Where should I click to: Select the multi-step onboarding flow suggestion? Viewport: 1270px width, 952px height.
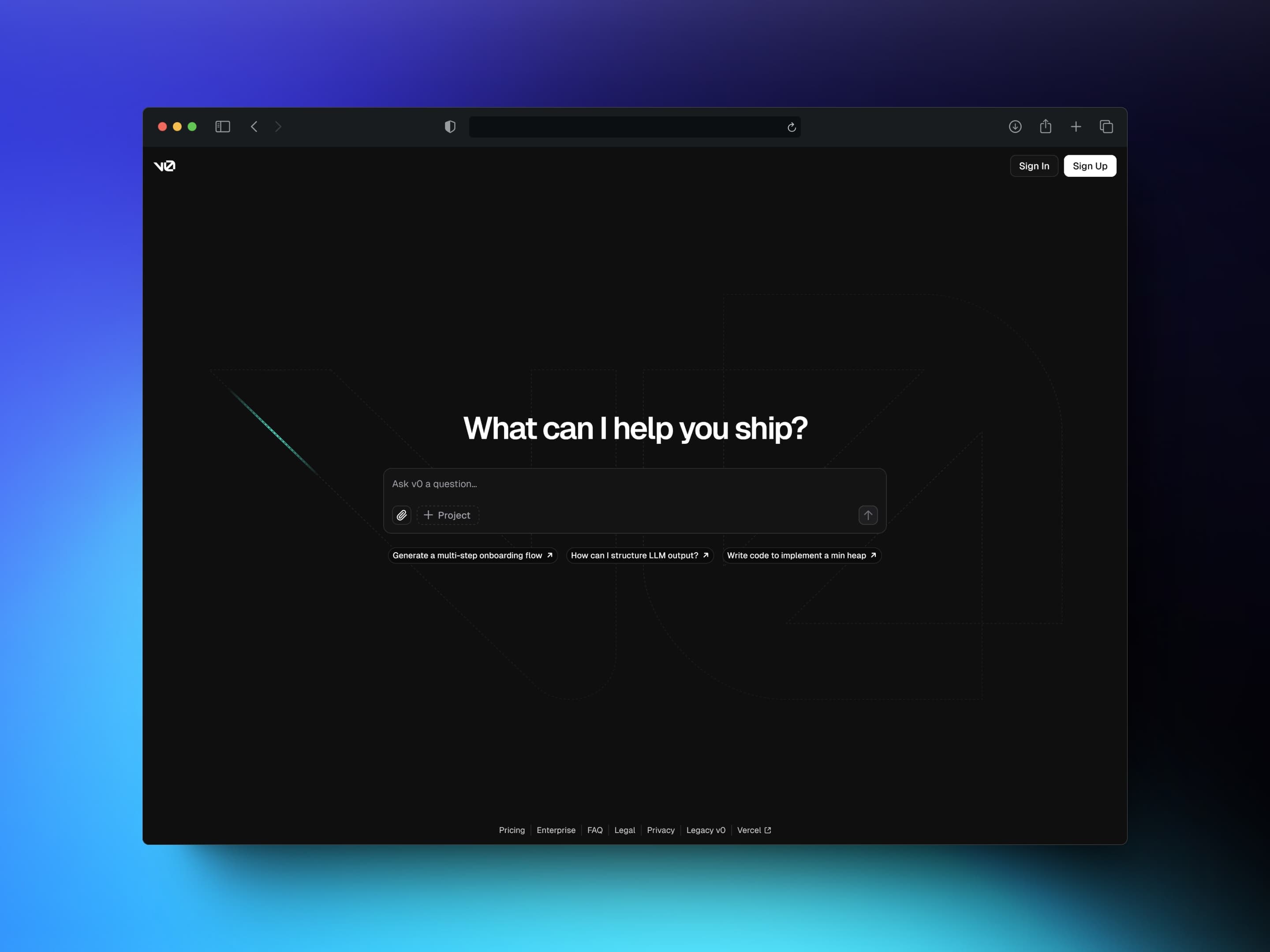(473, 555)
